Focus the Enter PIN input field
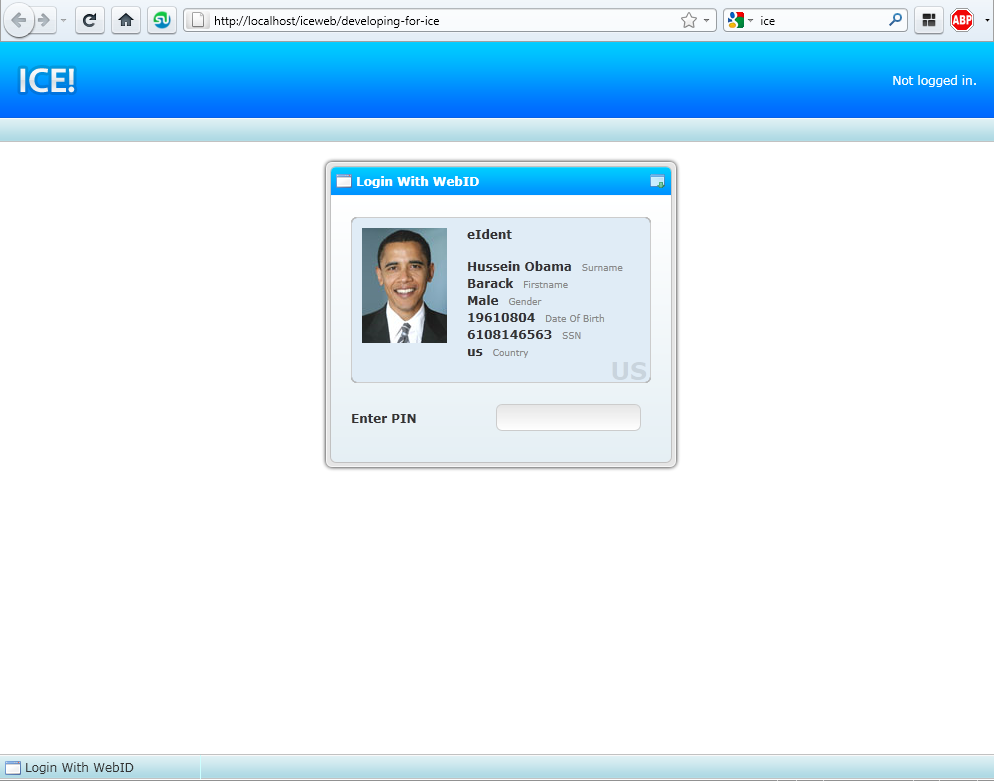This screenshot has width=994, height=781. click(x=568, y=418)
